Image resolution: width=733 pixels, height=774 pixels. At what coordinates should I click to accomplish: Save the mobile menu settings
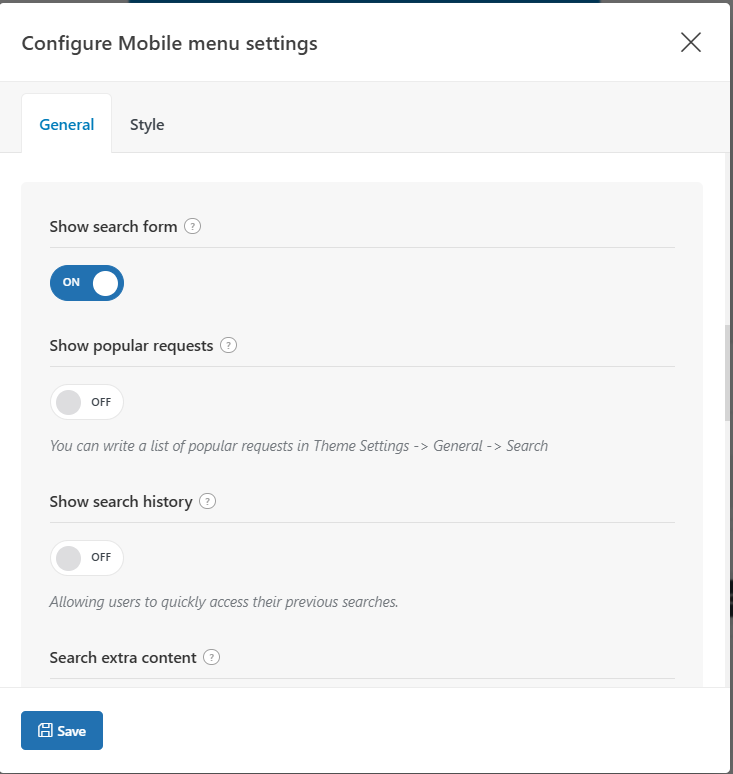pyautogui.click(x=62, y=731)
